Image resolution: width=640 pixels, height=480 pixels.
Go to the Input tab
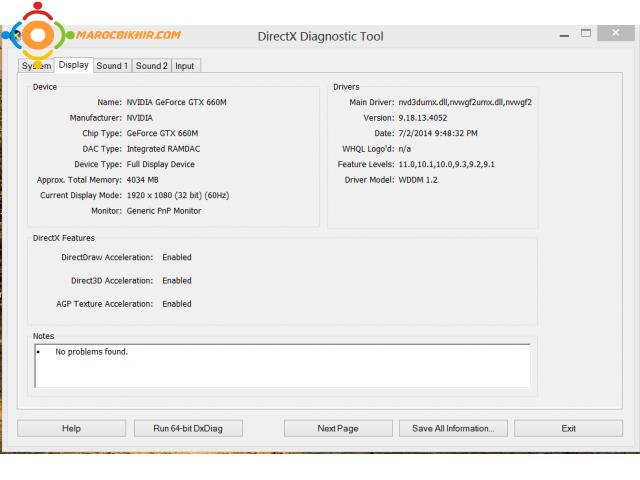point(184,66)
